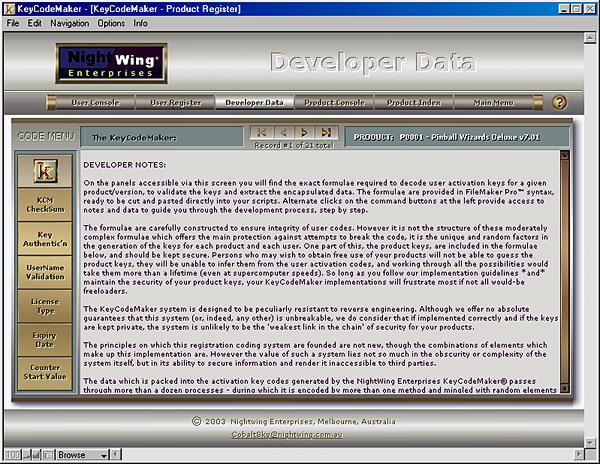Toggle the status area control icon

48,455
